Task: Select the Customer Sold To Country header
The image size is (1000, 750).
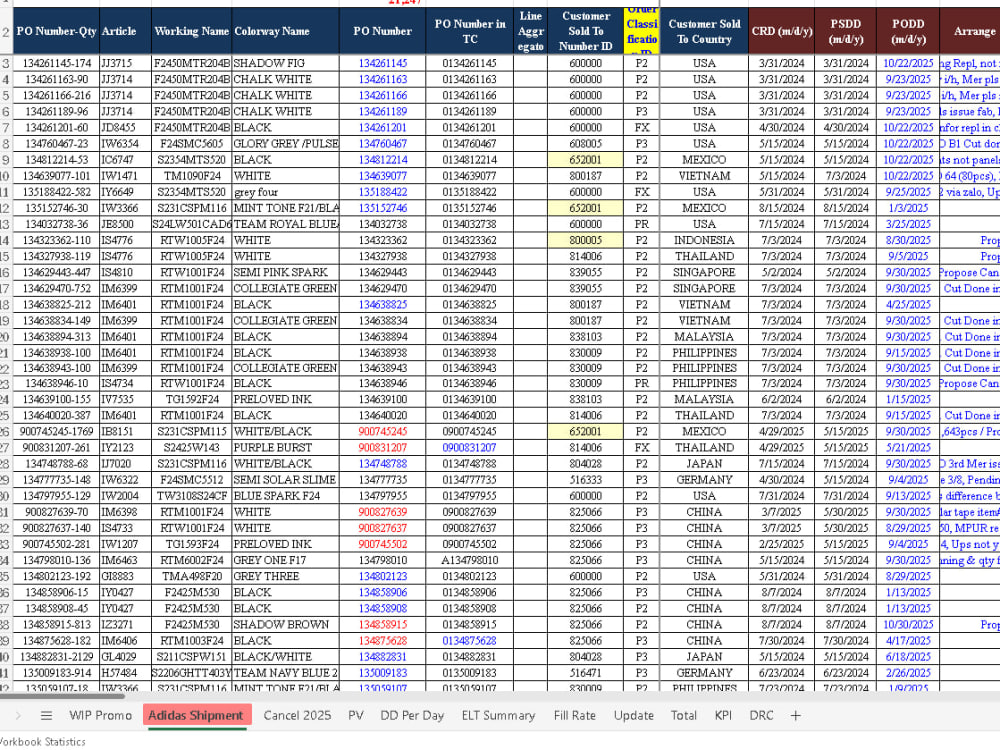Action: tap(704, 31)
